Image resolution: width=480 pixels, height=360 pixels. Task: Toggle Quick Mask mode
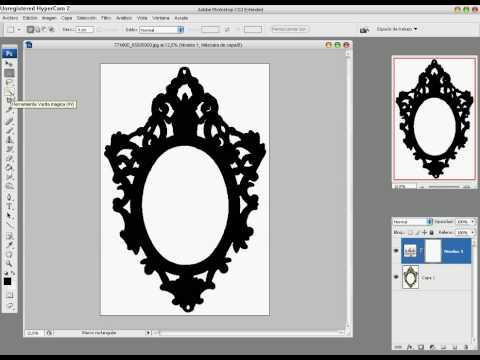click(x=10, y=295)
